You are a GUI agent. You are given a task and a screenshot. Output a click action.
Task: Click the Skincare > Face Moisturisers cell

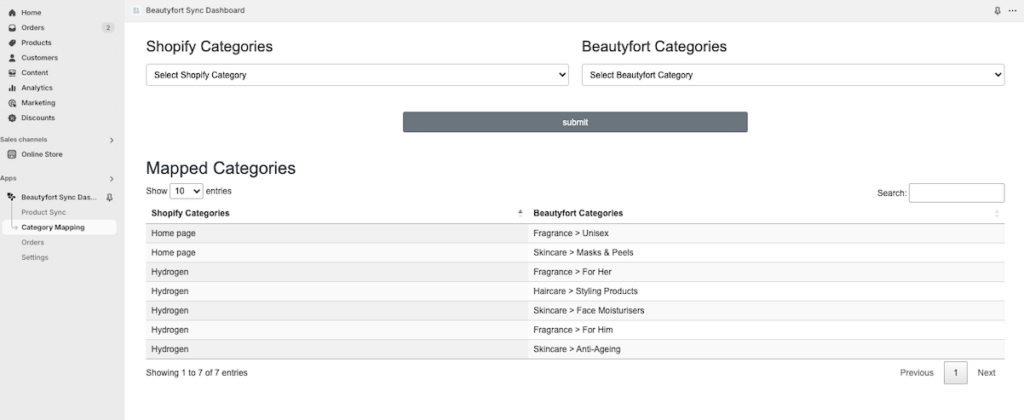tap(766, 310)
